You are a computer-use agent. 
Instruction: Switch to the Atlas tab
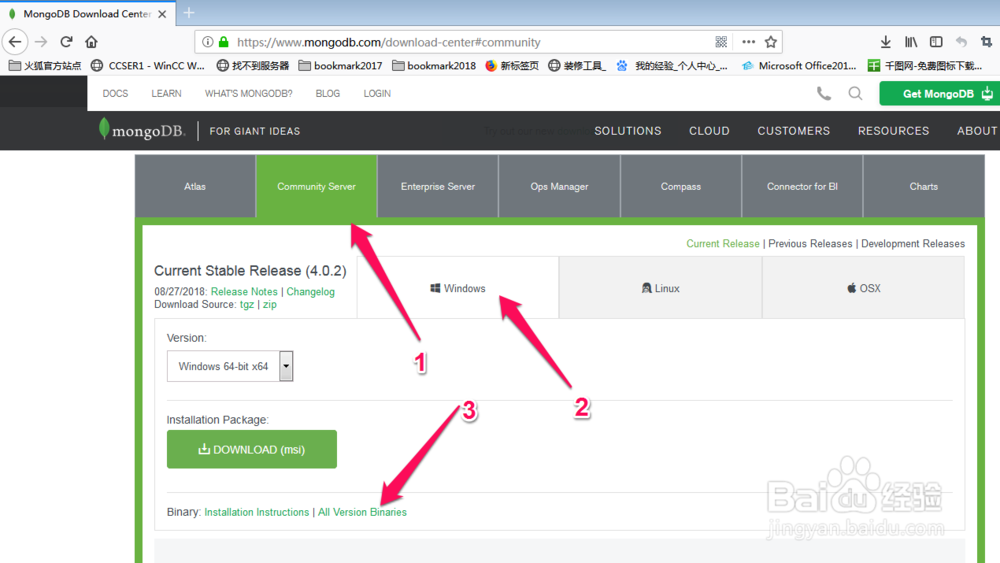point(195,186)
